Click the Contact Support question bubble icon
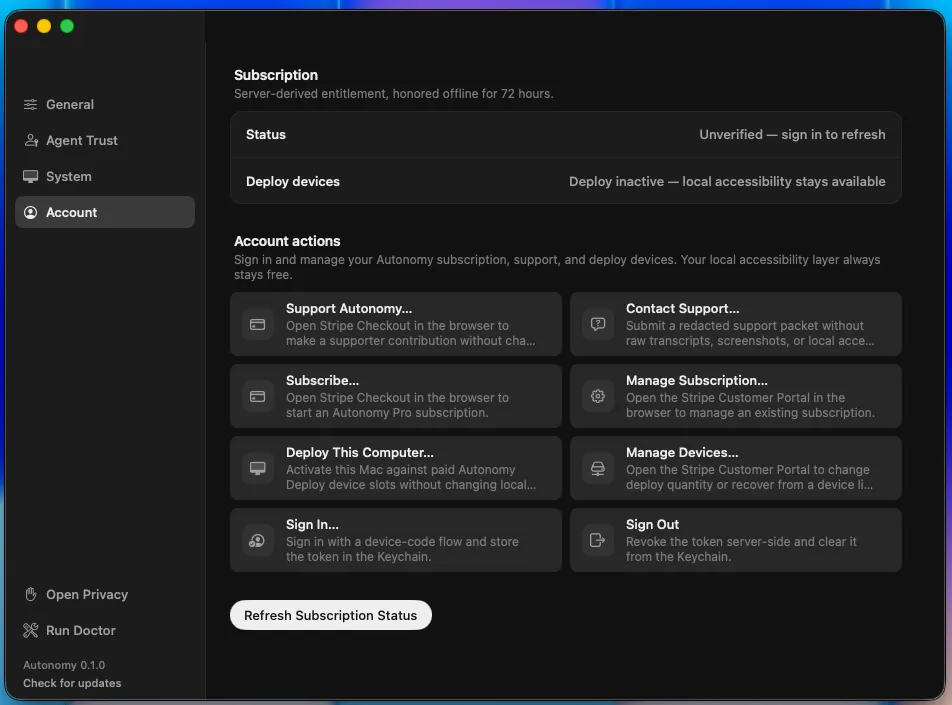952x705 pixels. click(597, 324)
